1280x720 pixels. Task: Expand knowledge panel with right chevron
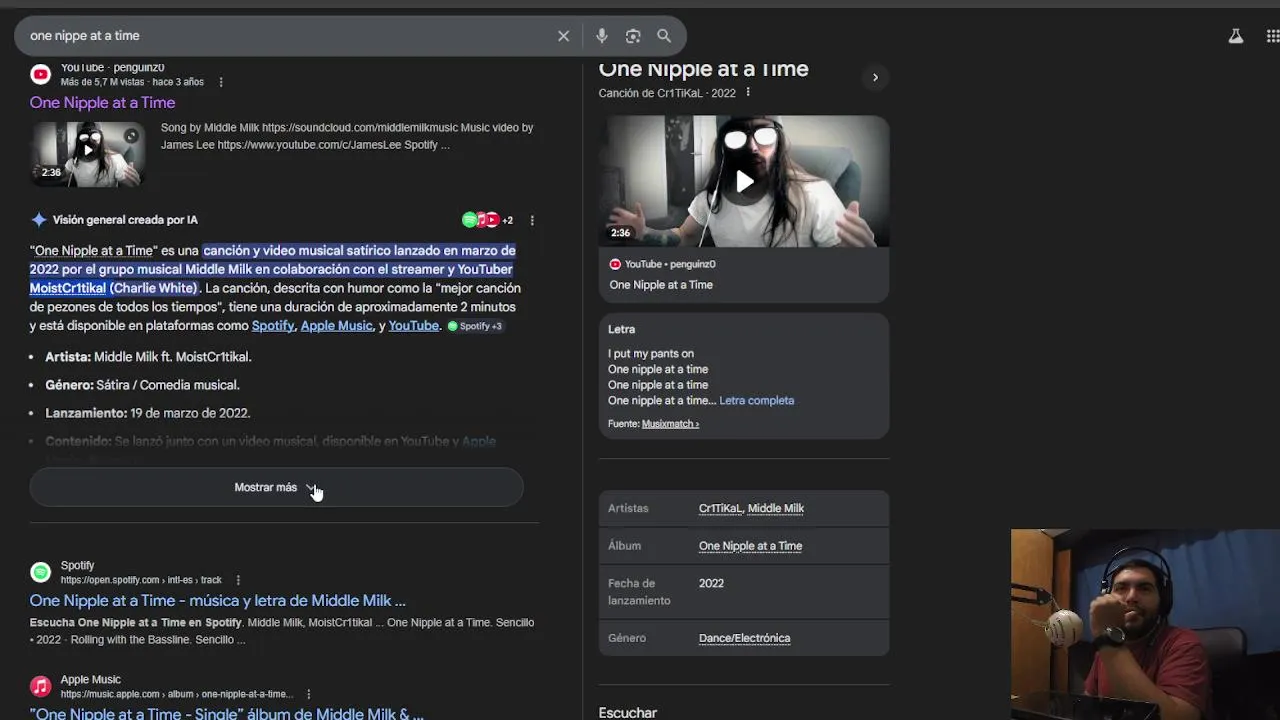pyautogui.click(x=875, y=77)
